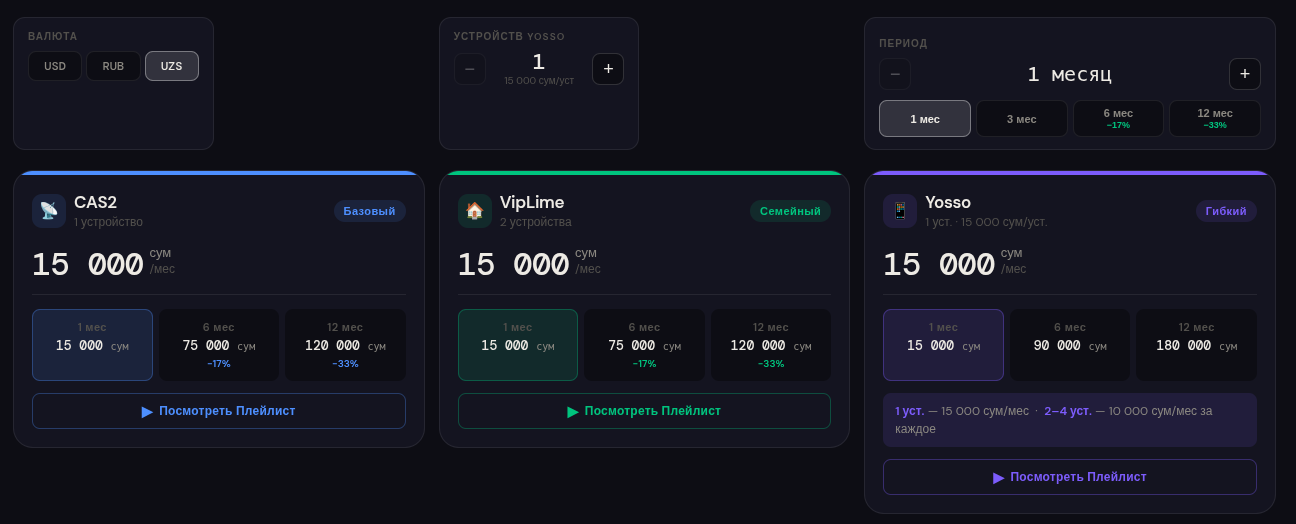Select Yosso 12 мес price 180 000
The width and height of the screenshot is (1296, 524).
pyautogui.click(x=1196, y=345)
